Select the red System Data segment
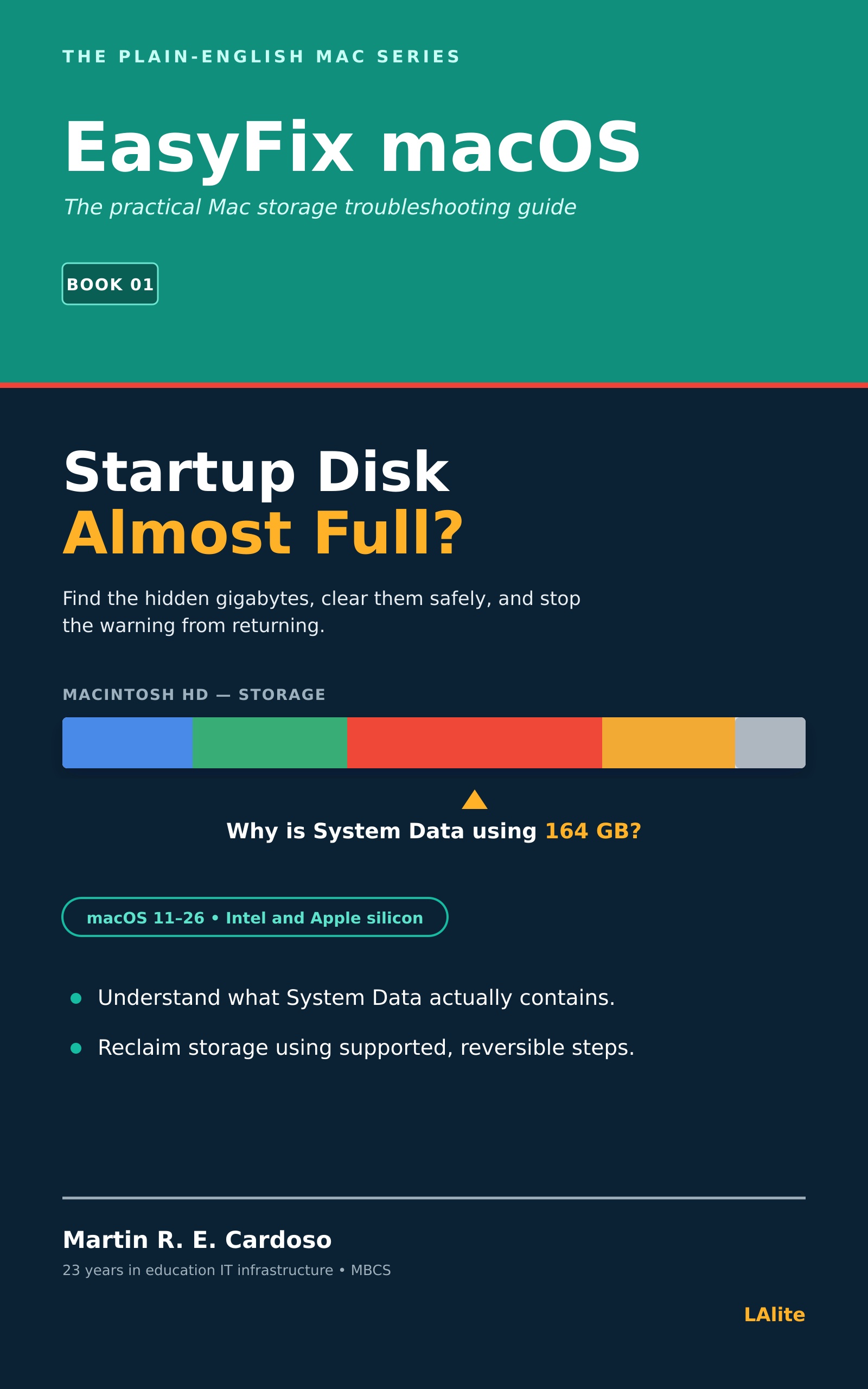Image resolution: width=868 pixels, height=1389 pixels. click(475, 742)
